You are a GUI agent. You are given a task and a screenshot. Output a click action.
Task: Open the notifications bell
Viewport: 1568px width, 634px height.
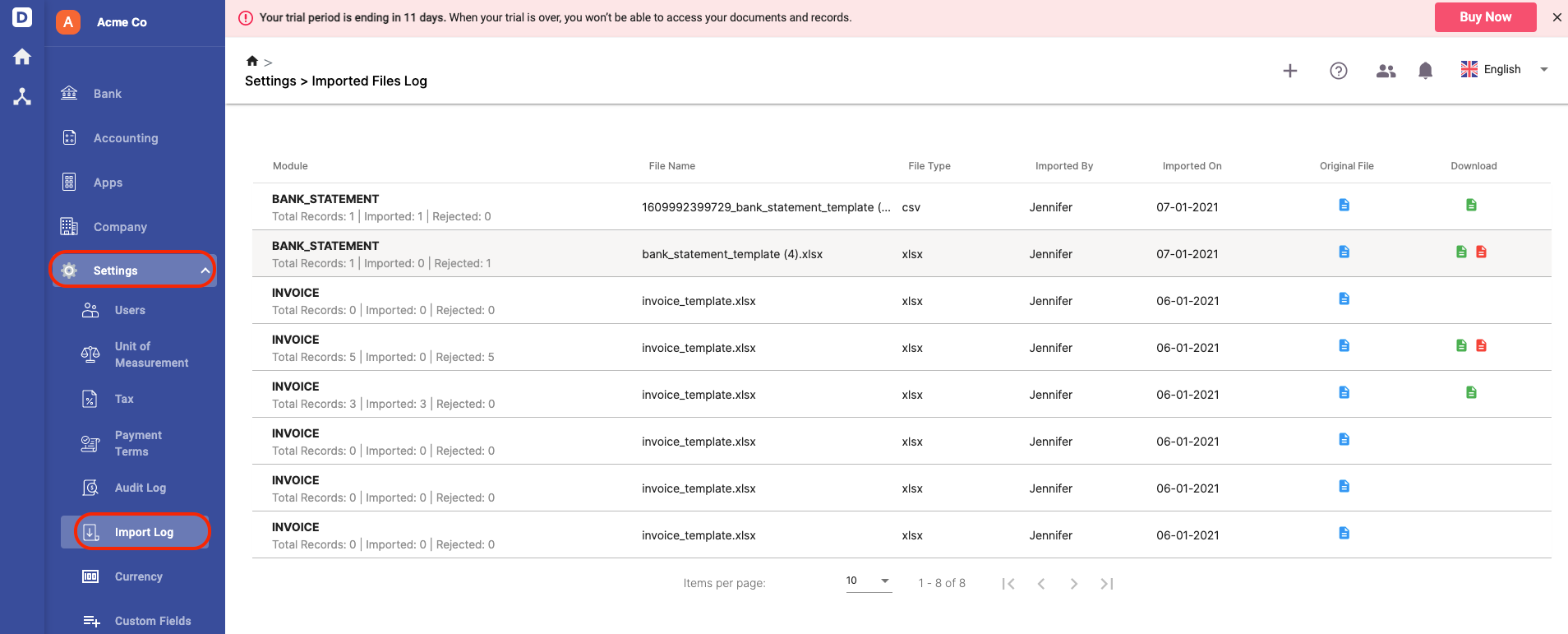tap(1426, 71)
